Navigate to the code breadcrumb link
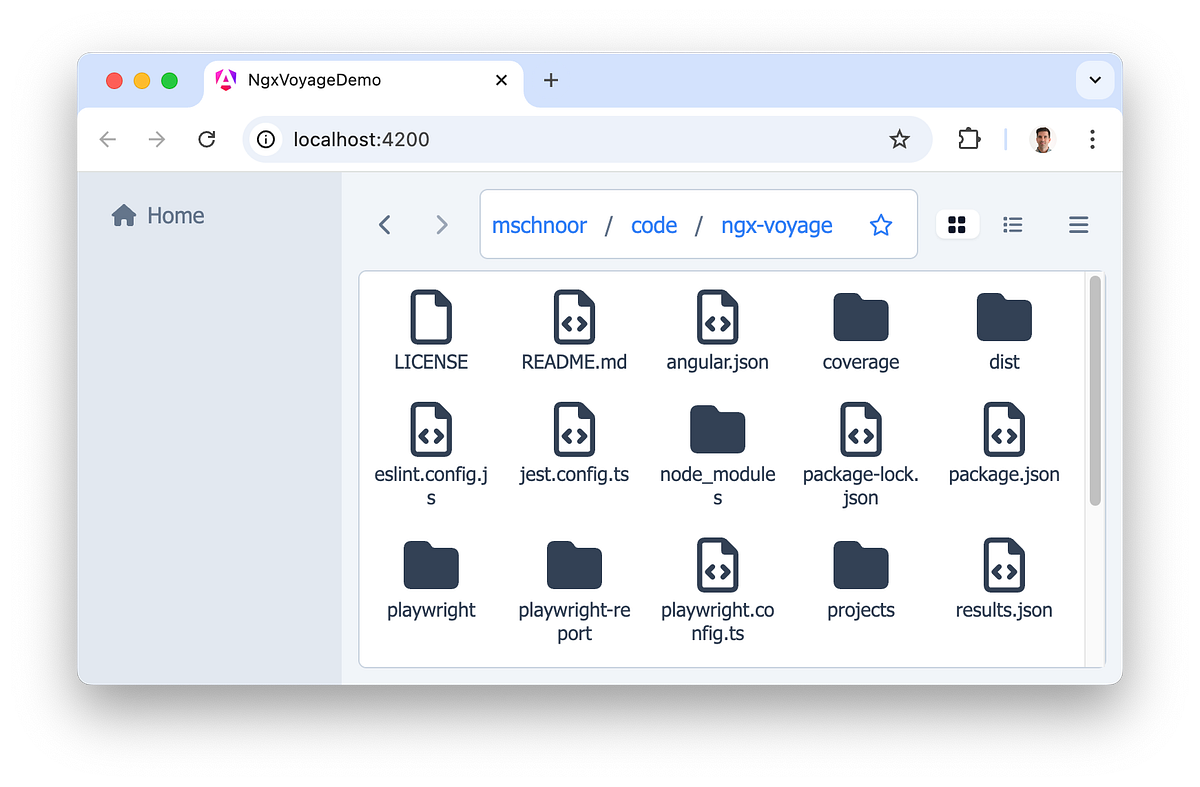Image resolution: width=1200 pixels, height=787 pixels. [654, 225]
